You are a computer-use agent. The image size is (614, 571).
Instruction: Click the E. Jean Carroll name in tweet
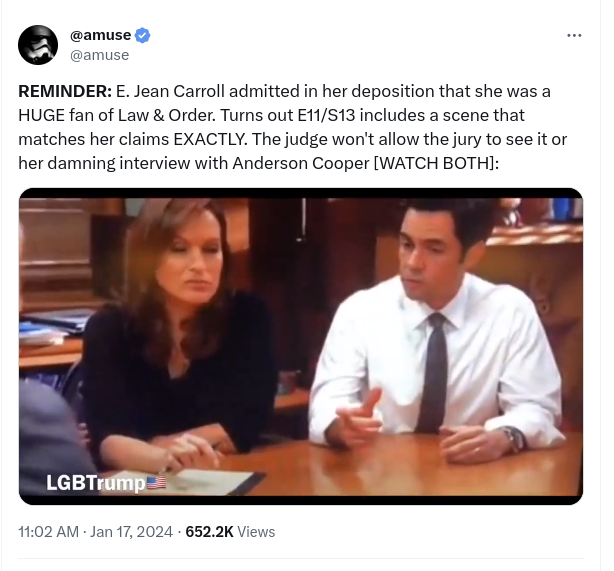(170, 91)
